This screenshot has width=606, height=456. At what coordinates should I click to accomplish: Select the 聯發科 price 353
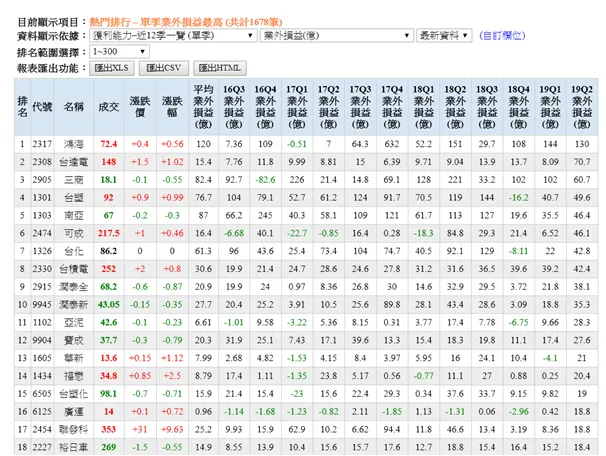pos(109,429)
